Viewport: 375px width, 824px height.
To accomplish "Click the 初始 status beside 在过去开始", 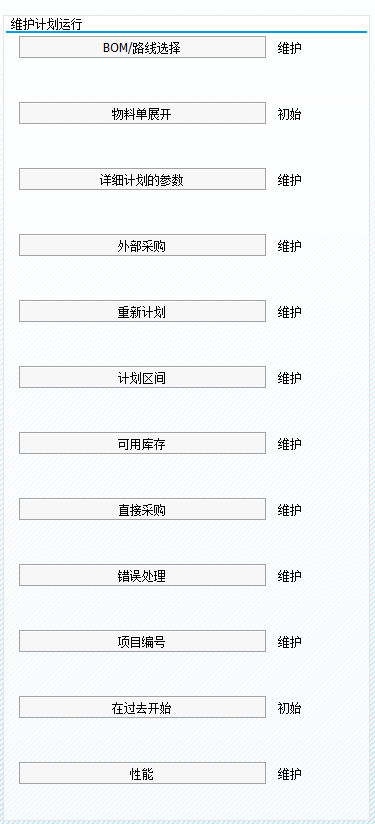I will [x=289, y=708].
